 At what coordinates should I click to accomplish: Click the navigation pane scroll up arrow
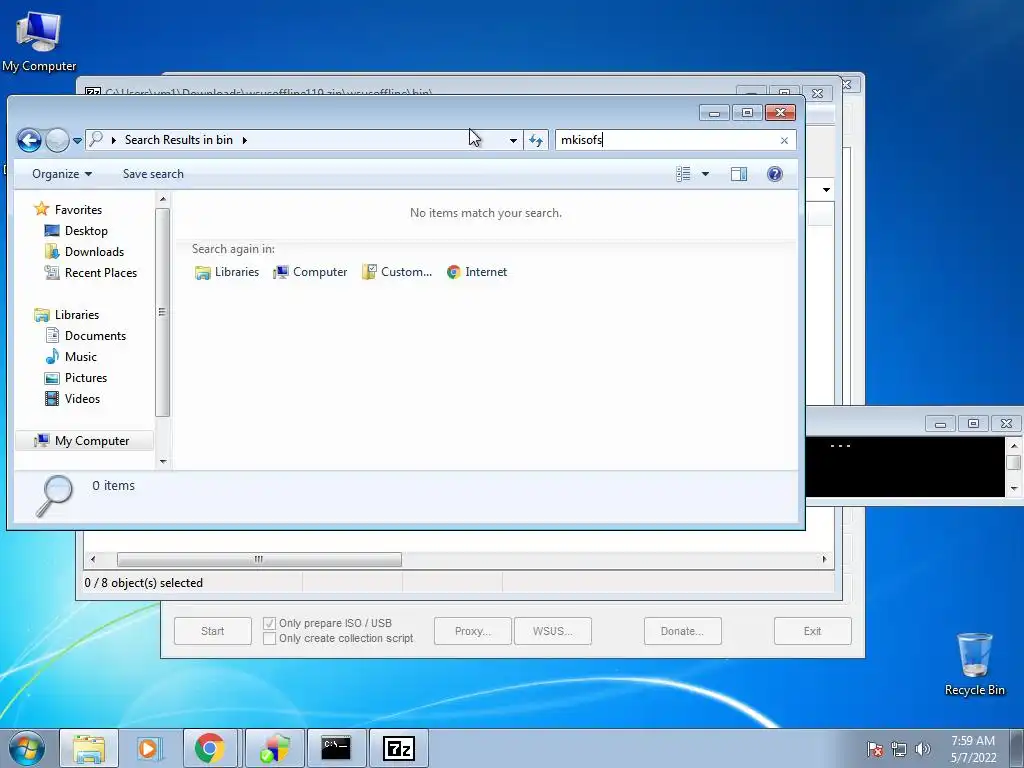coord(163,199)
